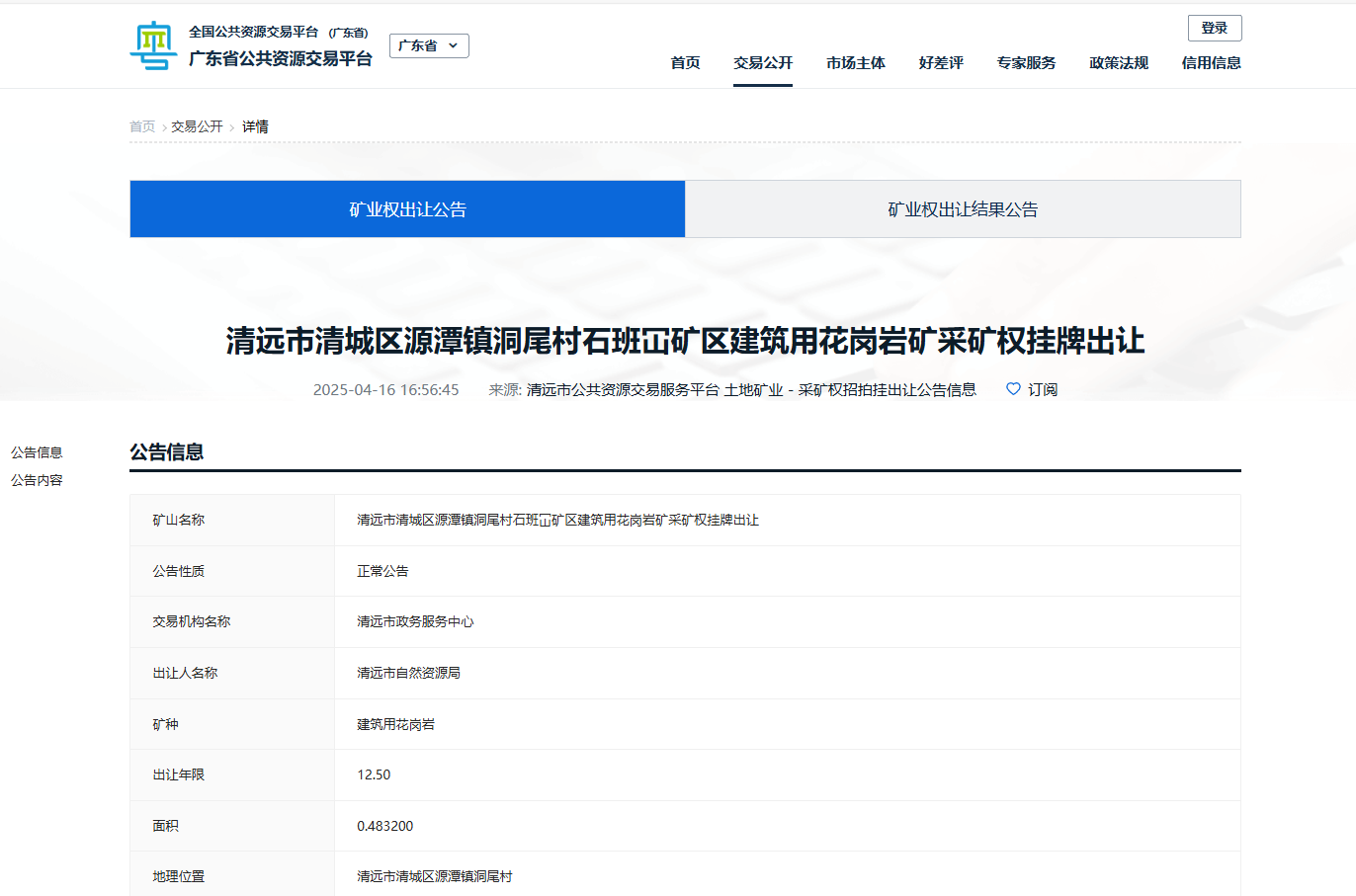Click 交易公开 breadcrumb link
The width and height of the screenshot is (1356, 896).
(197, 126)
